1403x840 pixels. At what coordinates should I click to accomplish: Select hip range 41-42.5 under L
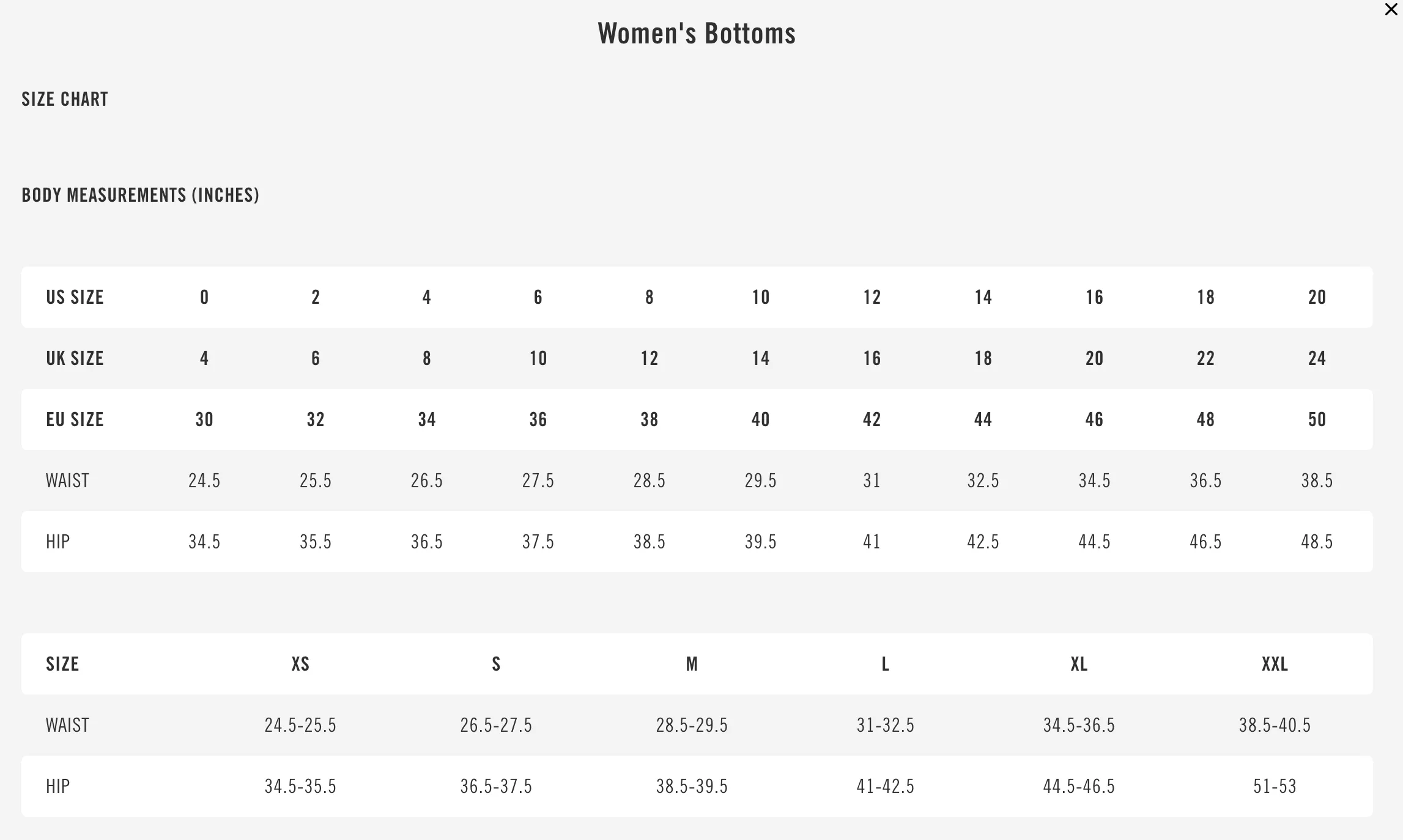[885, 786]
